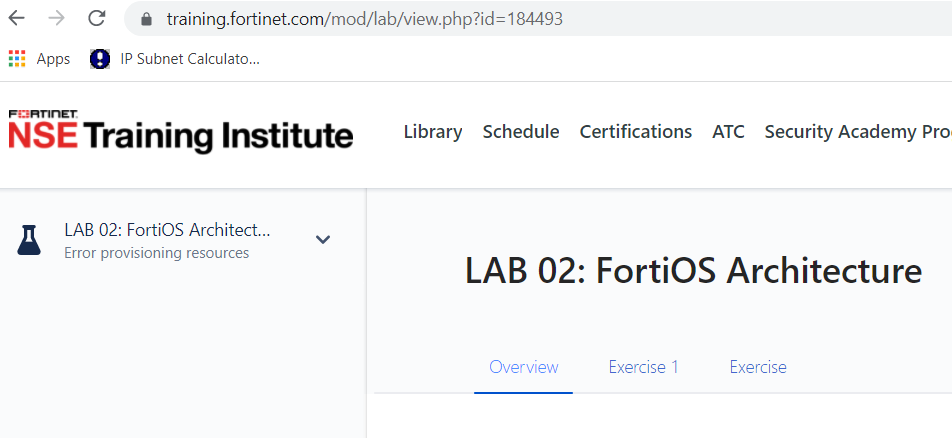This screenshot has width=952, height=438.
Task: Open the Security Academy Program menu
Action: tap(858, 132)
